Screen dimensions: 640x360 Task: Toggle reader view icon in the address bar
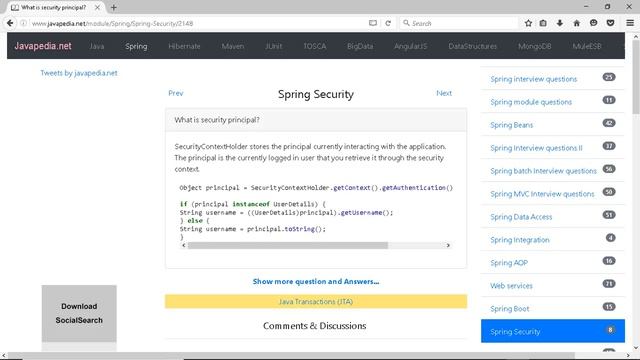tap(373, 23)
